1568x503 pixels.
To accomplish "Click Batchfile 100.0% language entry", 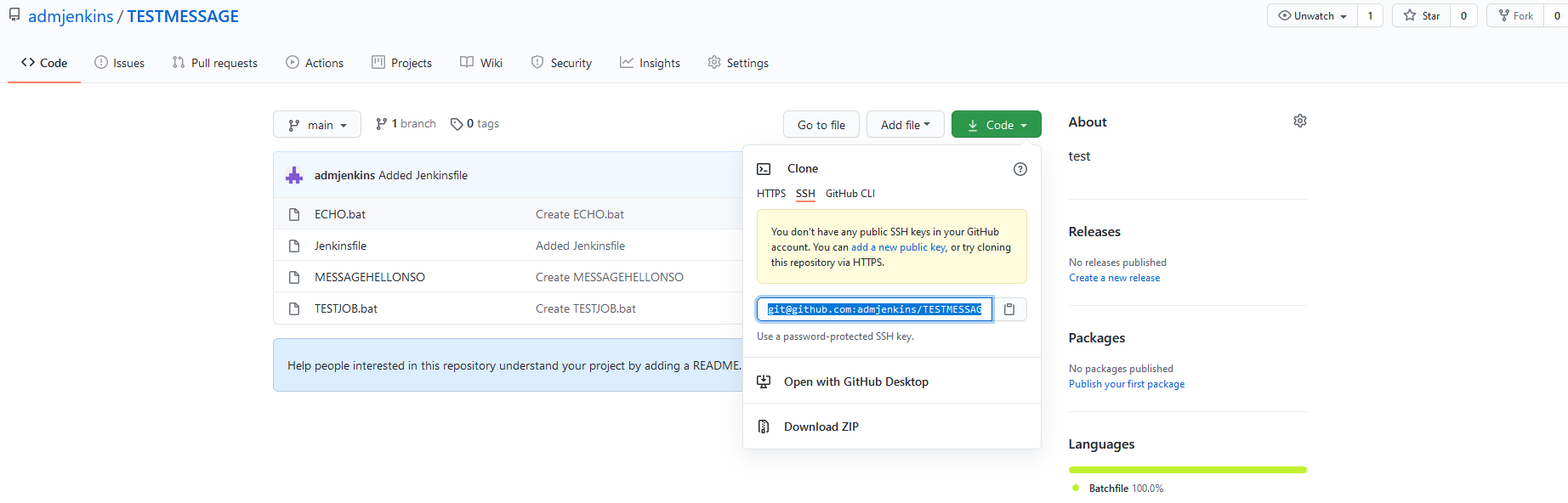I will (1117, 488).
